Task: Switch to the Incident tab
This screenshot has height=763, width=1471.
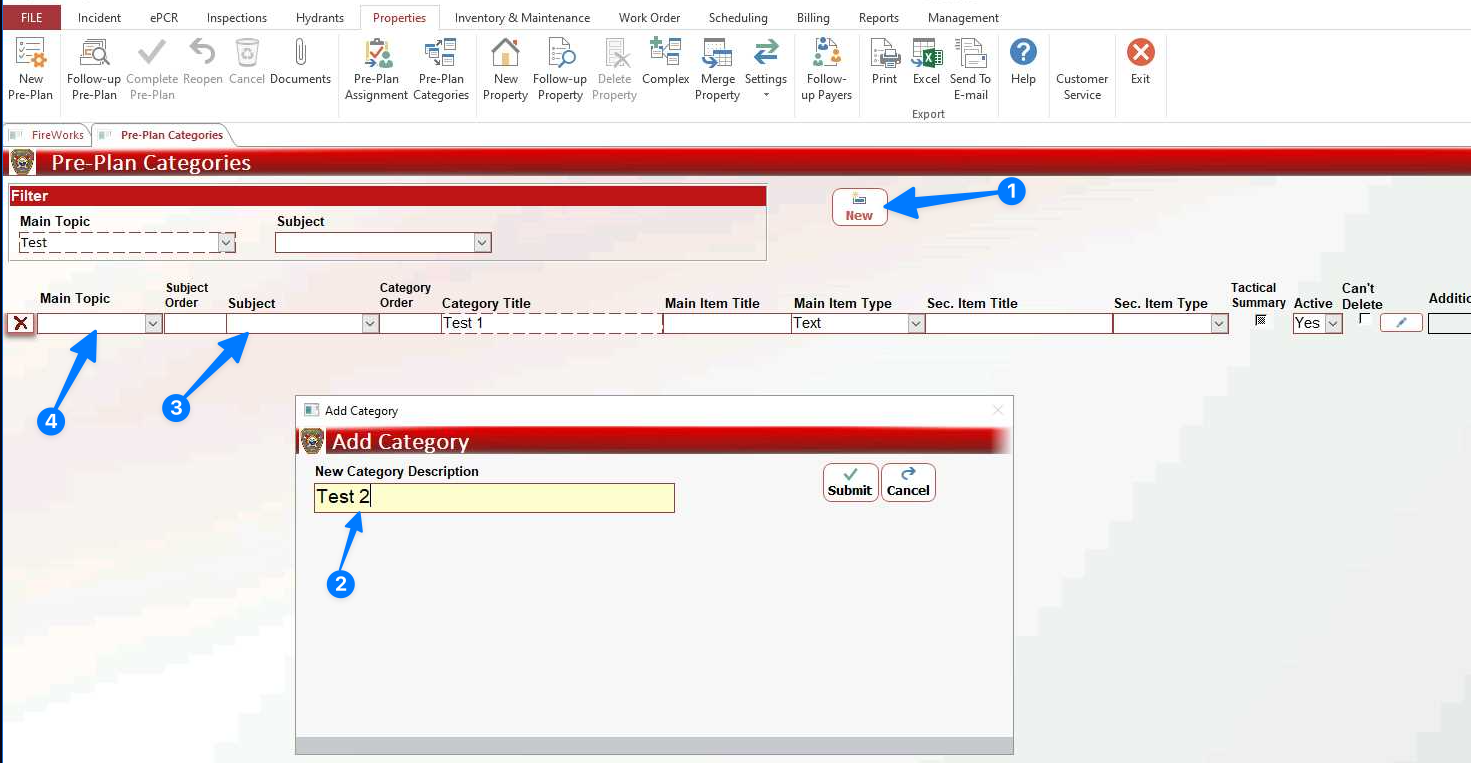Action: pos(100,17)
